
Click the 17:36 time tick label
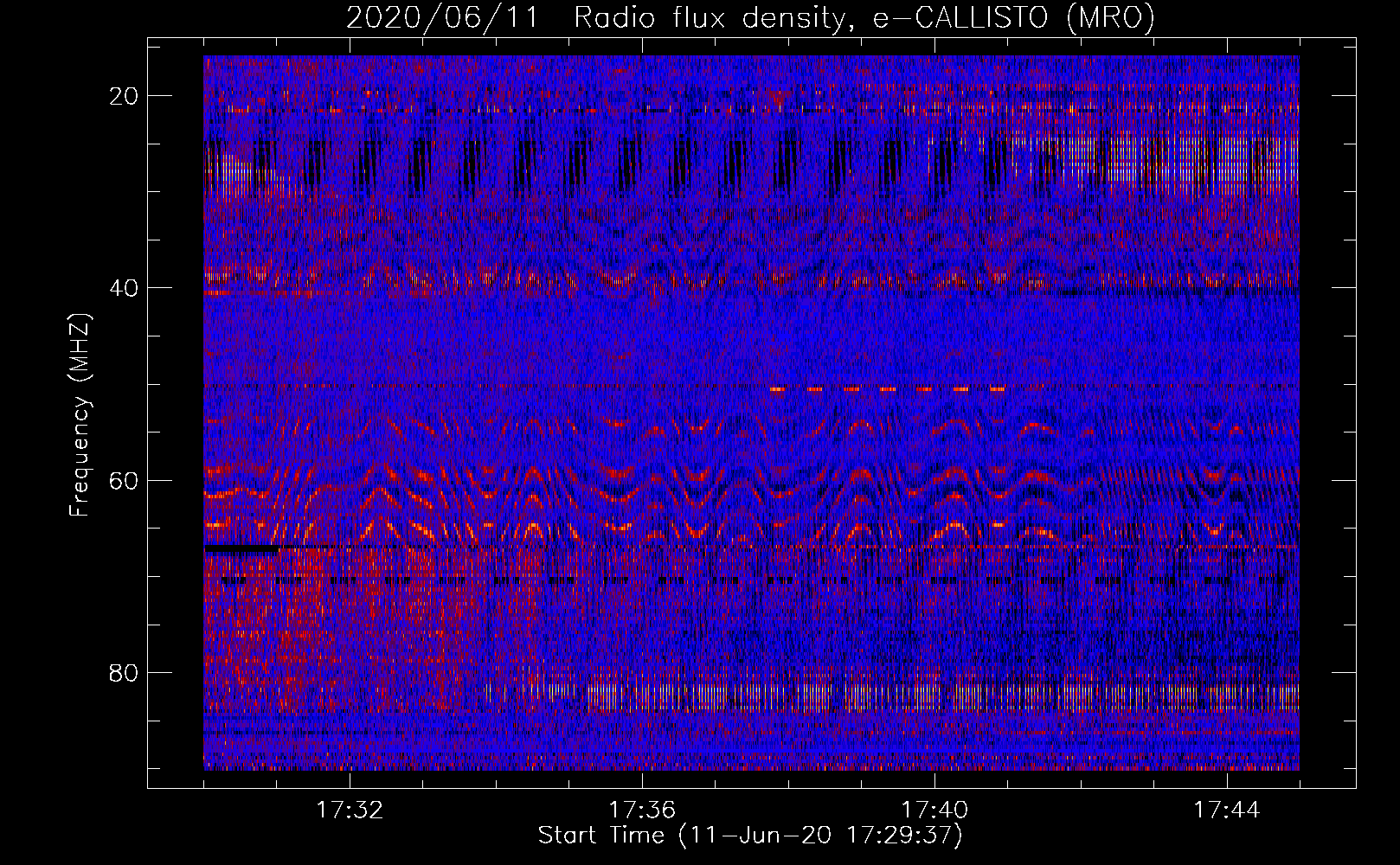642,811
